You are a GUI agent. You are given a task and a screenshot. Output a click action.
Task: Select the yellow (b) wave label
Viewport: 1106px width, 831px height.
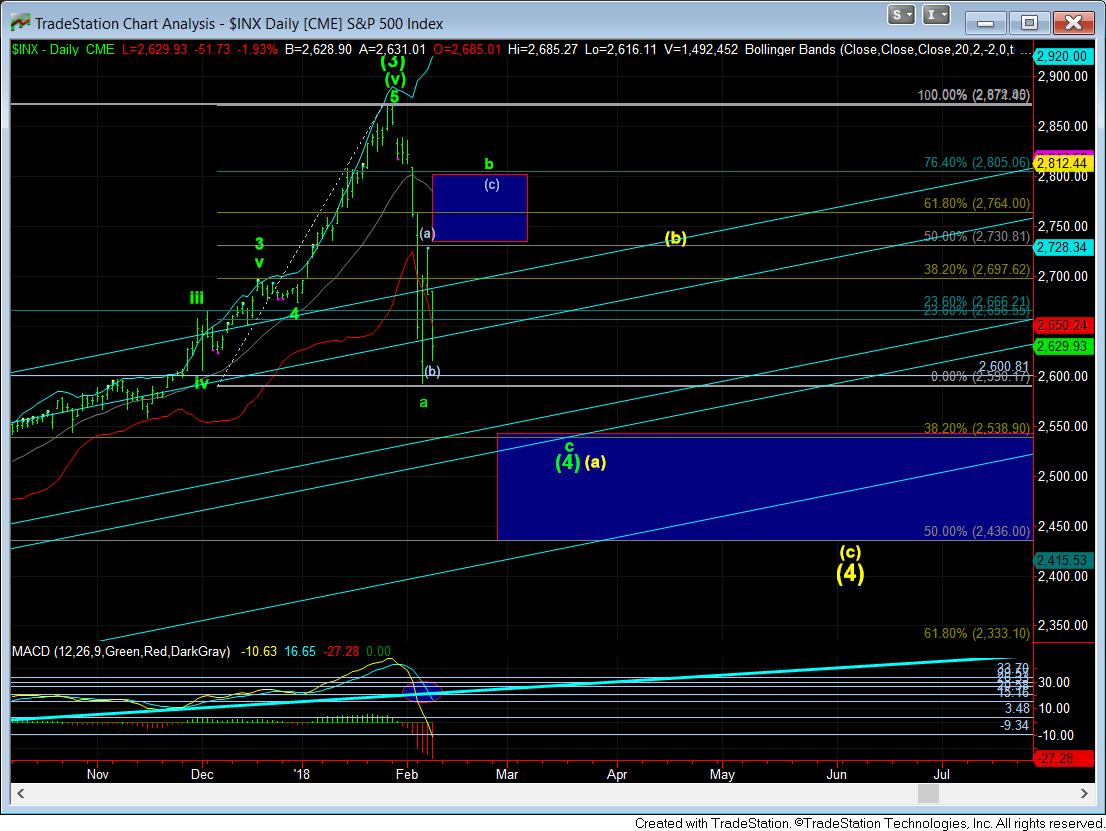tap(676, 238)
